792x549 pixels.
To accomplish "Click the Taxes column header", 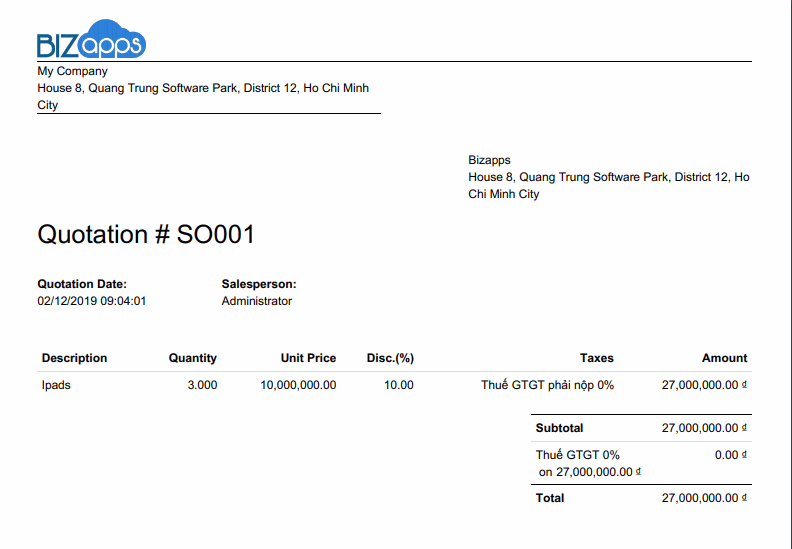I will point(596,358).
